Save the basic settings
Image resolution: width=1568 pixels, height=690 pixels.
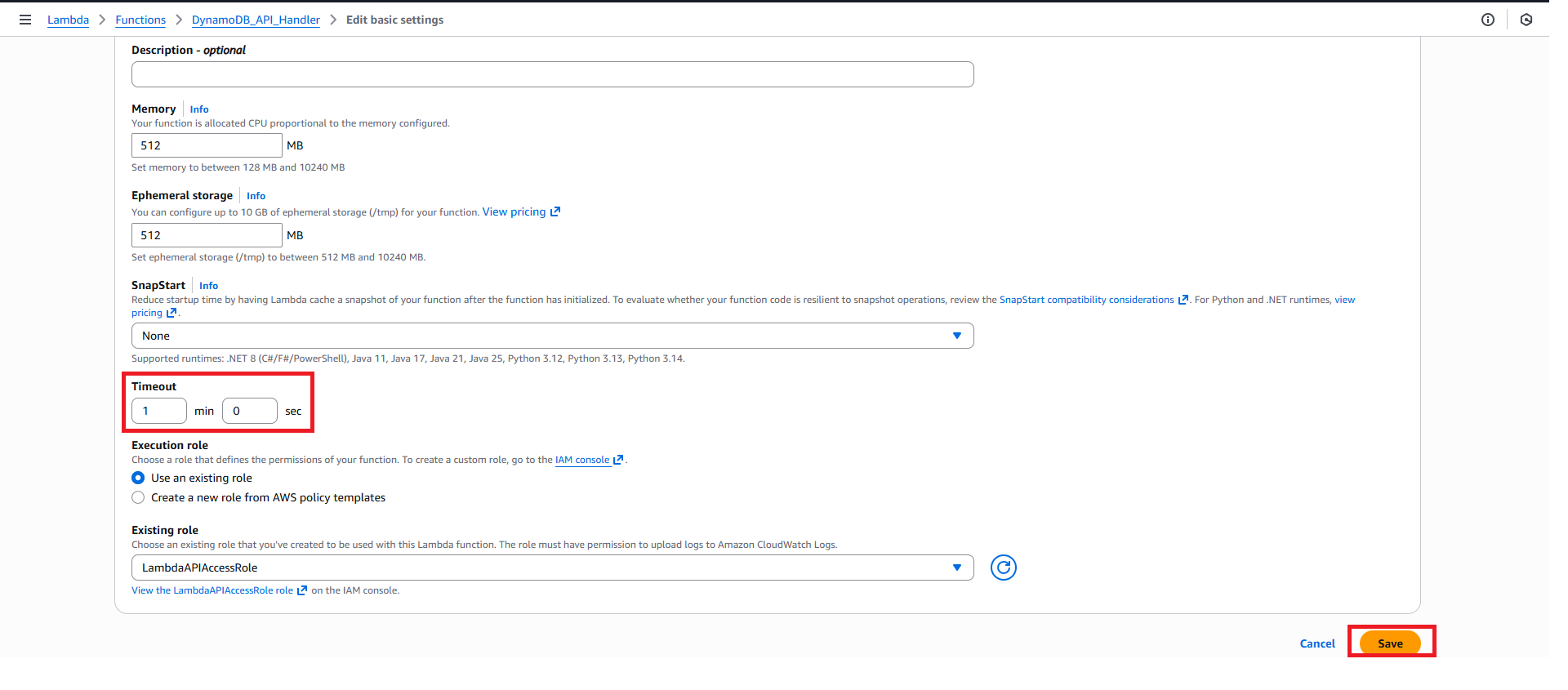pos(1390,643)
